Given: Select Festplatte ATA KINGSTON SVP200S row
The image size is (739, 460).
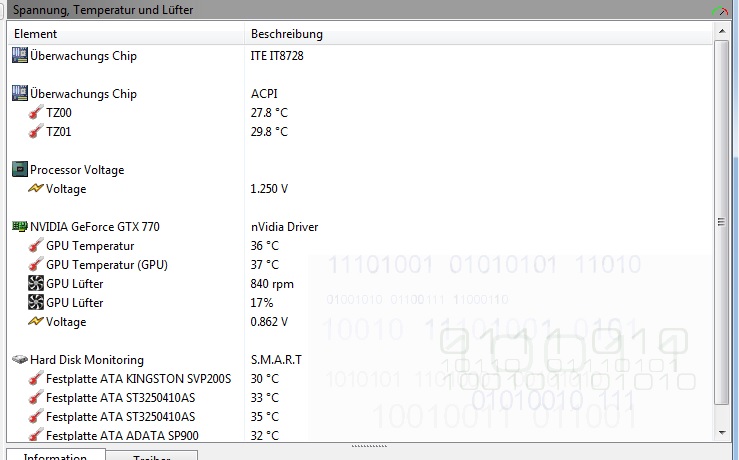Looking at the screenshot, I should pyautogui.click(x=139, y=378).
